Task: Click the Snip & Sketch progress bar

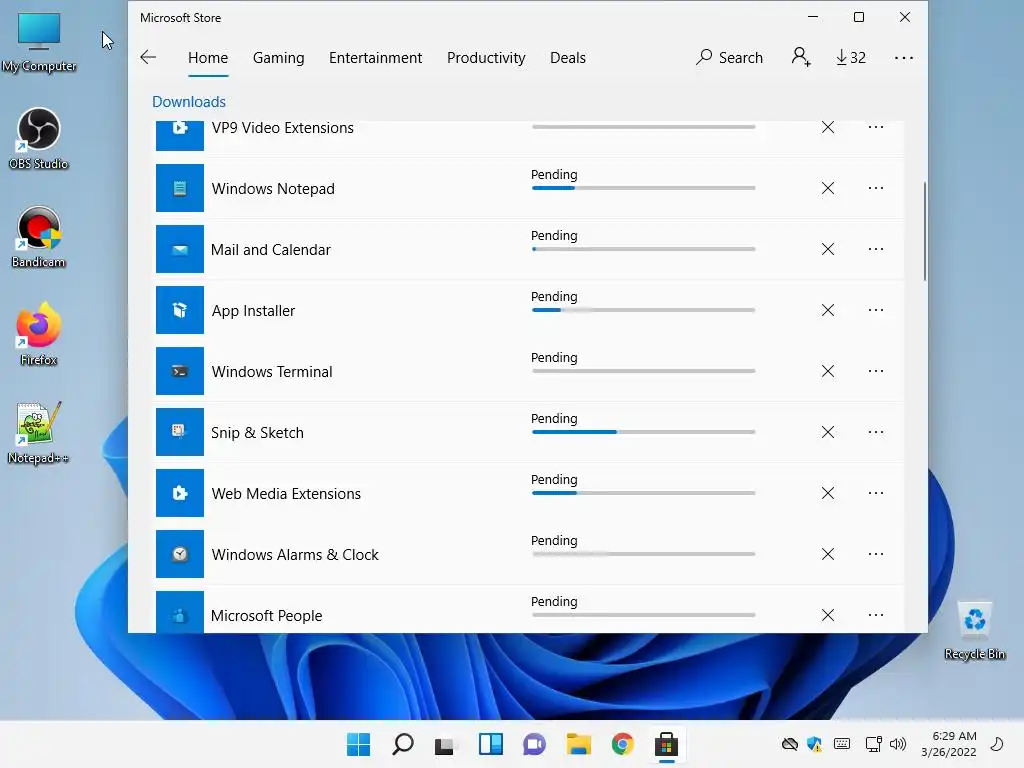Action: (x=643, y=432)
